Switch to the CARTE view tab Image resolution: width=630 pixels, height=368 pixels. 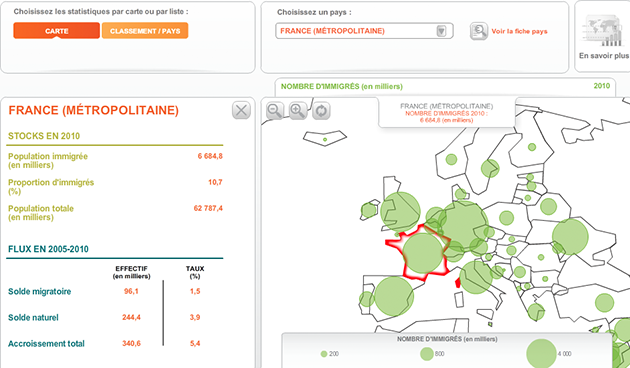click(57, 31)
